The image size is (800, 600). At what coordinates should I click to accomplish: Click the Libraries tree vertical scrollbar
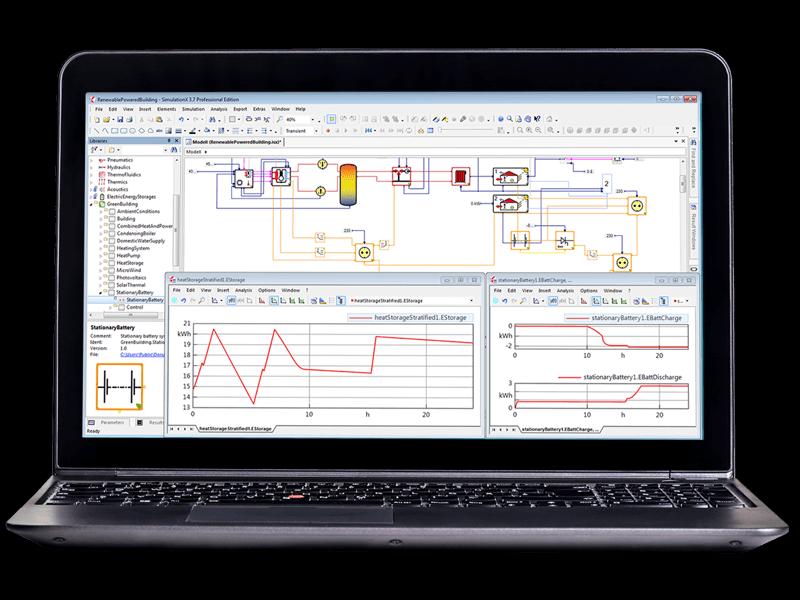tap(177, 230)
